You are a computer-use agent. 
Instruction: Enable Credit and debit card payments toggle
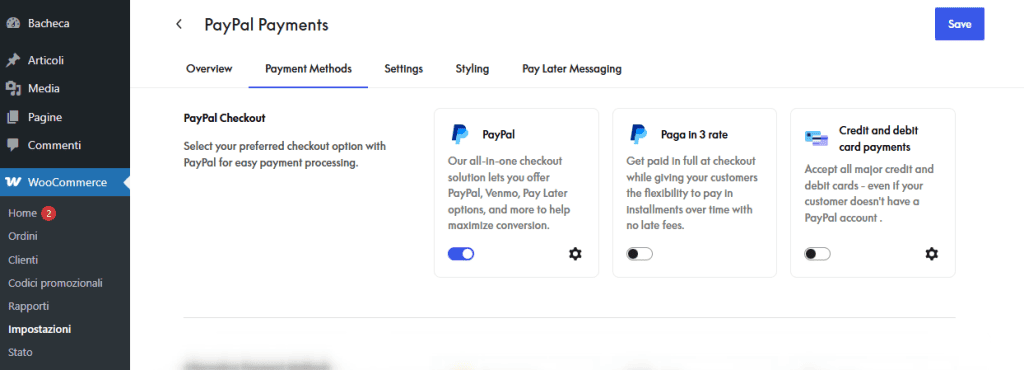pos(818,254)
